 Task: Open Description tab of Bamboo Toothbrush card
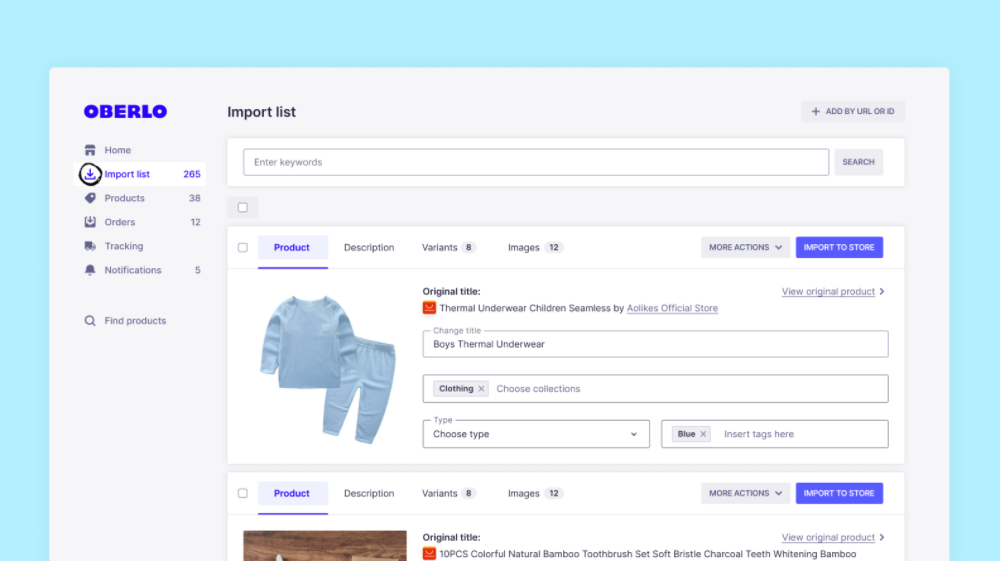point(369,493)
